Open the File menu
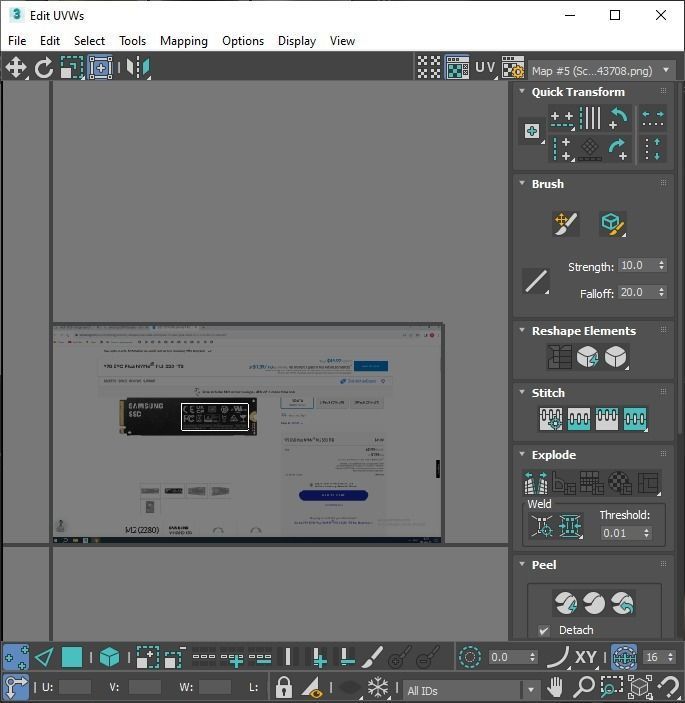Screen dimensions: 685x703 click(x=17, y=41)
